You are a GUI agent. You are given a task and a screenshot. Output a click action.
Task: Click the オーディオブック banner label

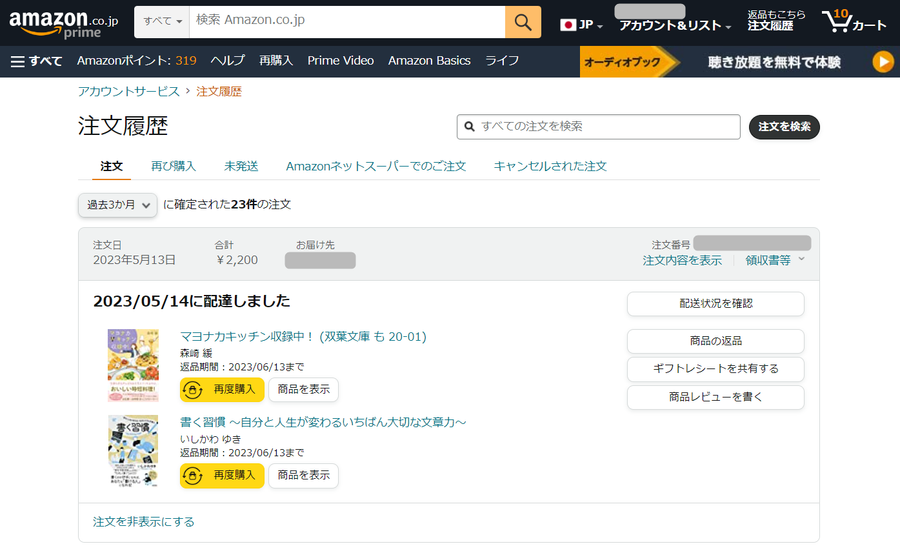[x=622, y=62]
